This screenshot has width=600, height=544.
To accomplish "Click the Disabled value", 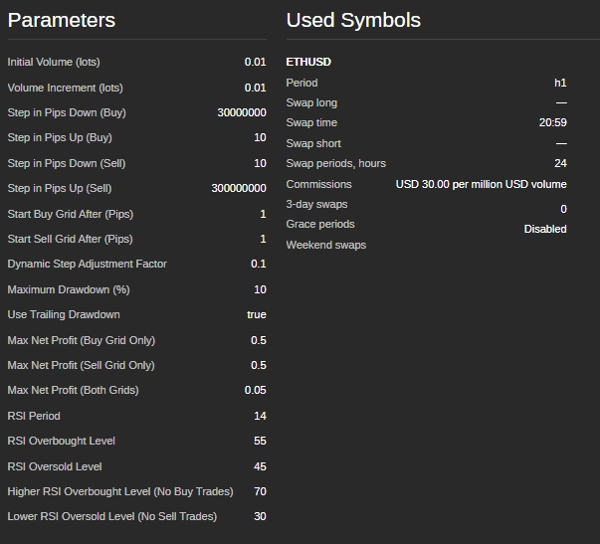I will pos(545,229).
